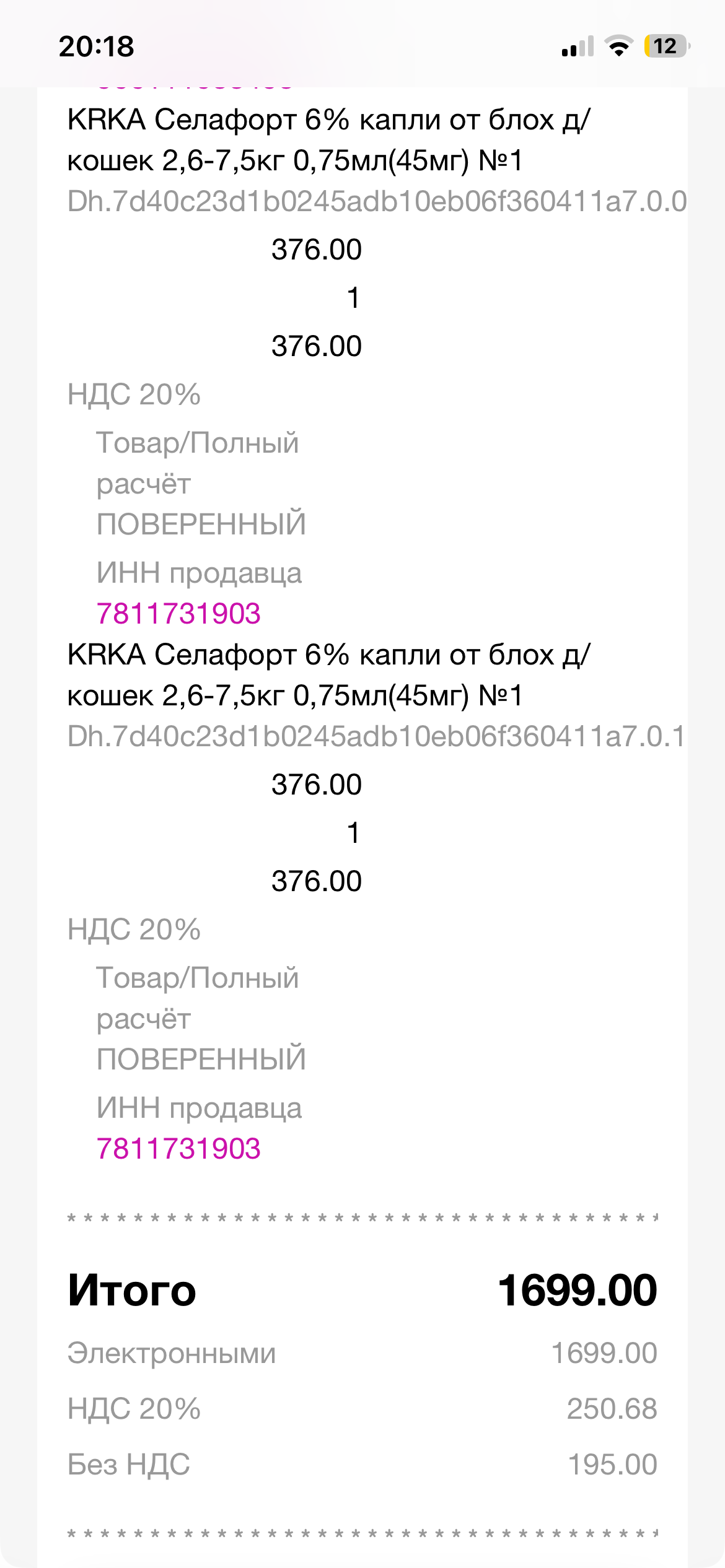The image size is (725, 1568).
Task: Open seller INN link under item code ending 0.0
Action: coord(178,614)
